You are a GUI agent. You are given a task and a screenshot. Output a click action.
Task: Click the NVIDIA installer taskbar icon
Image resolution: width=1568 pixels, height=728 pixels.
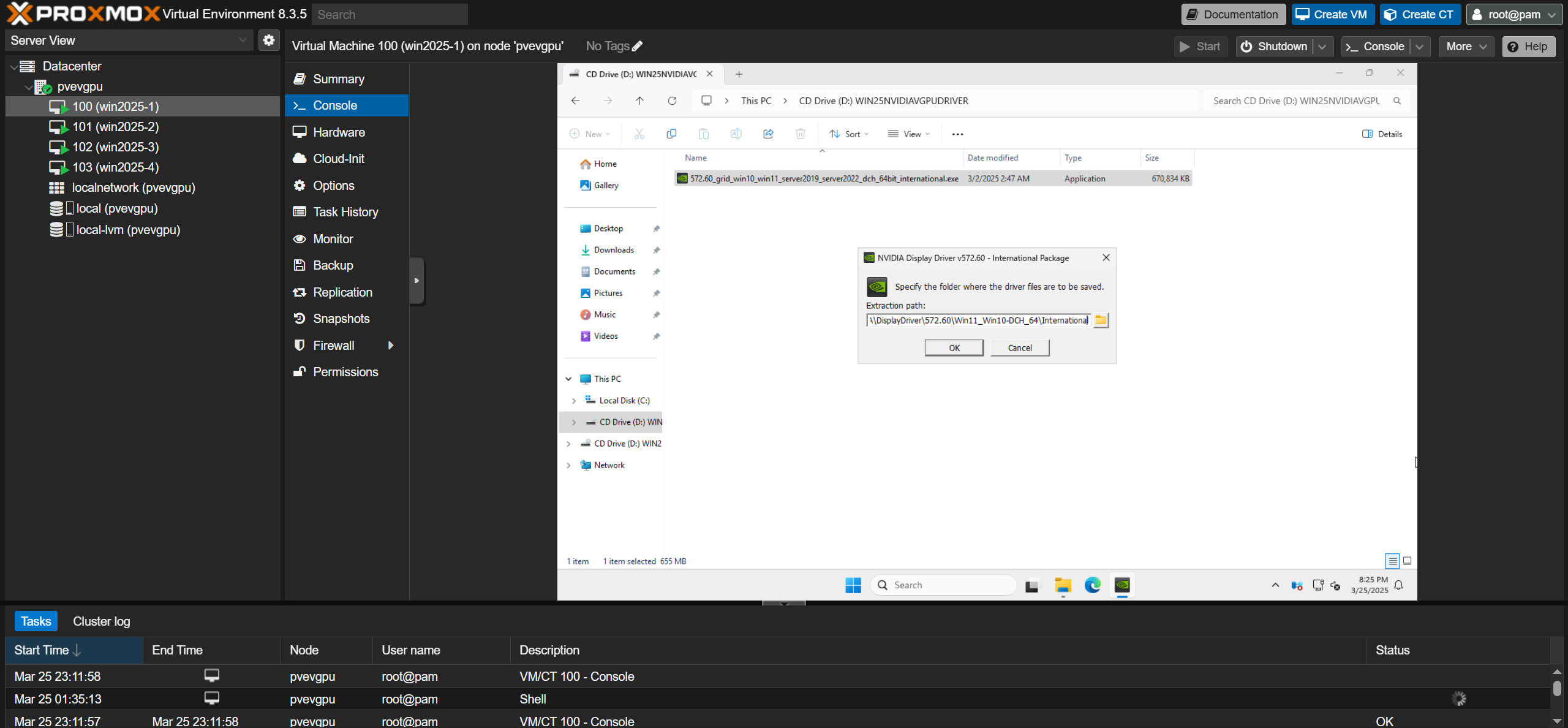point(1122,585)
